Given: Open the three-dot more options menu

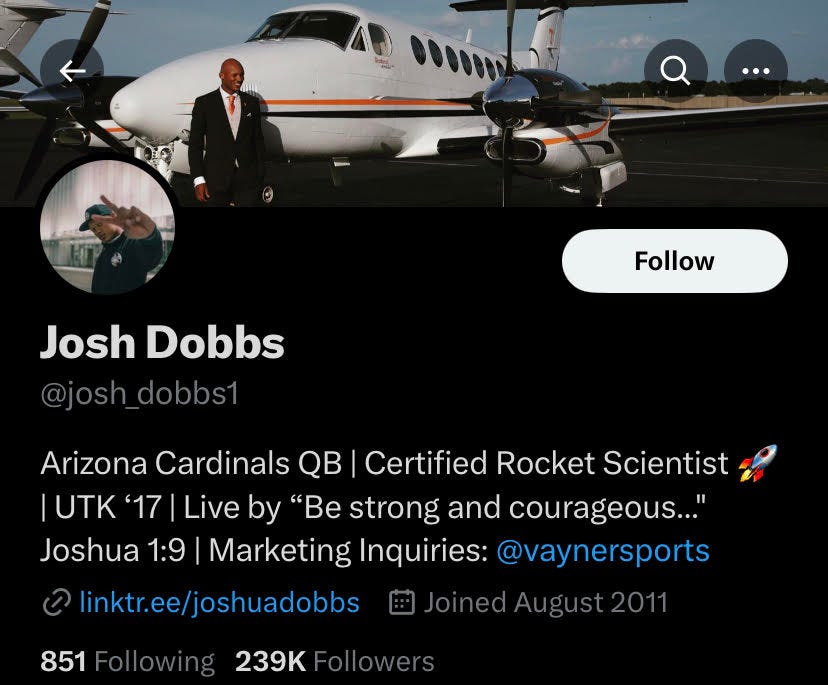Looking at the screenshot, I should tap(756, 71).
